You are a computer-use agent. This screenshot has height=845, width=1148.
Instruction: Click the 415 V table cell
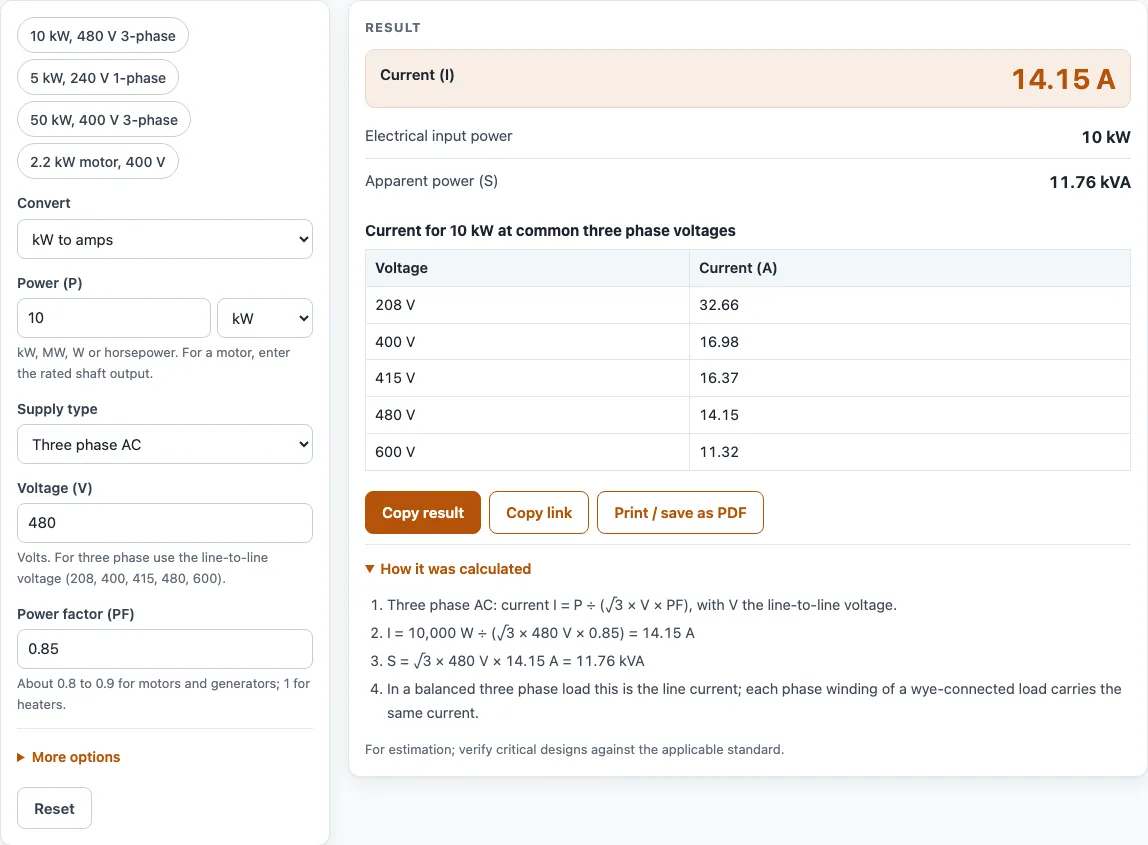[x=527, y=378]
